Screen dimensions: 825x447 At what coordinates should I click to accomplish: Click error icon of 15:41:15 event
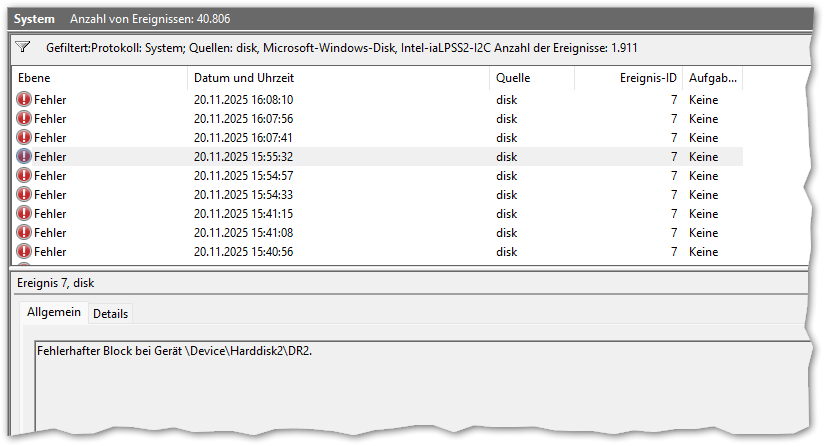24,214
